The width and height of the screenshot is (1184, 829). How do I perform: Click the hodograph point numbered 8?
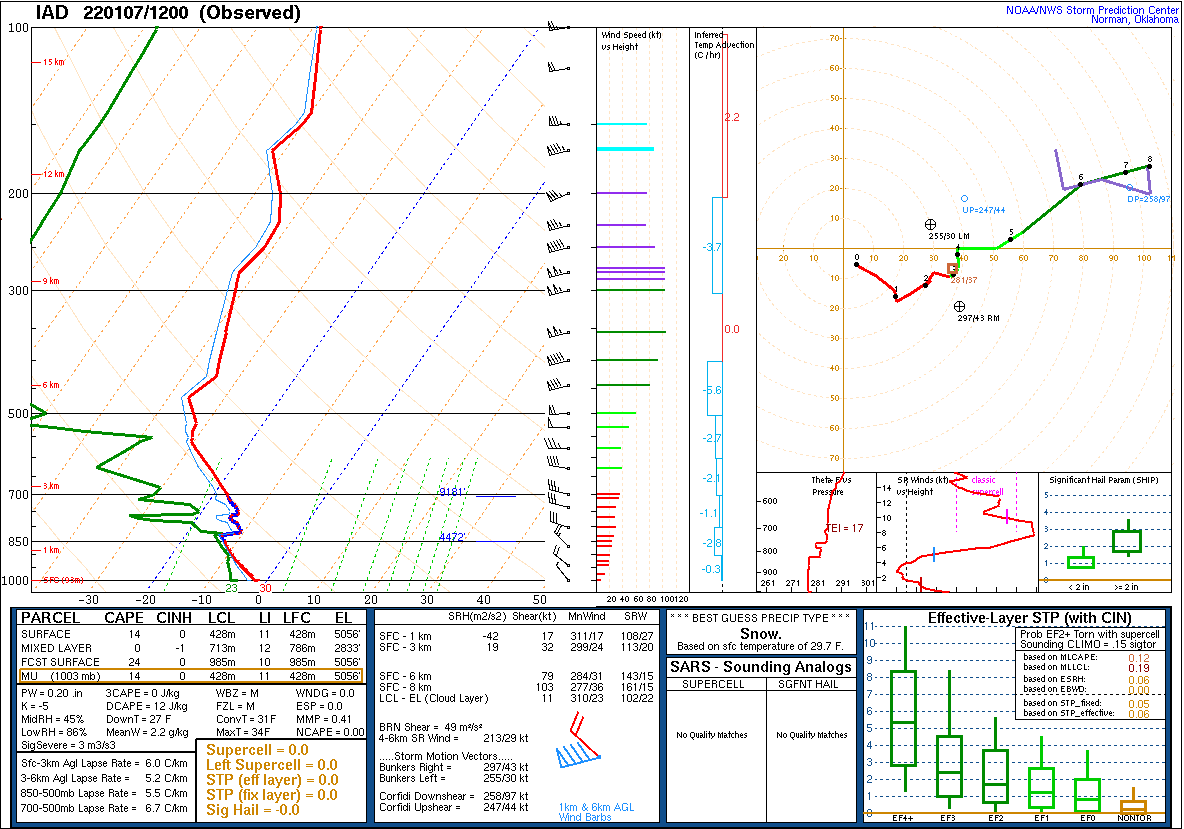point(1149,165)
